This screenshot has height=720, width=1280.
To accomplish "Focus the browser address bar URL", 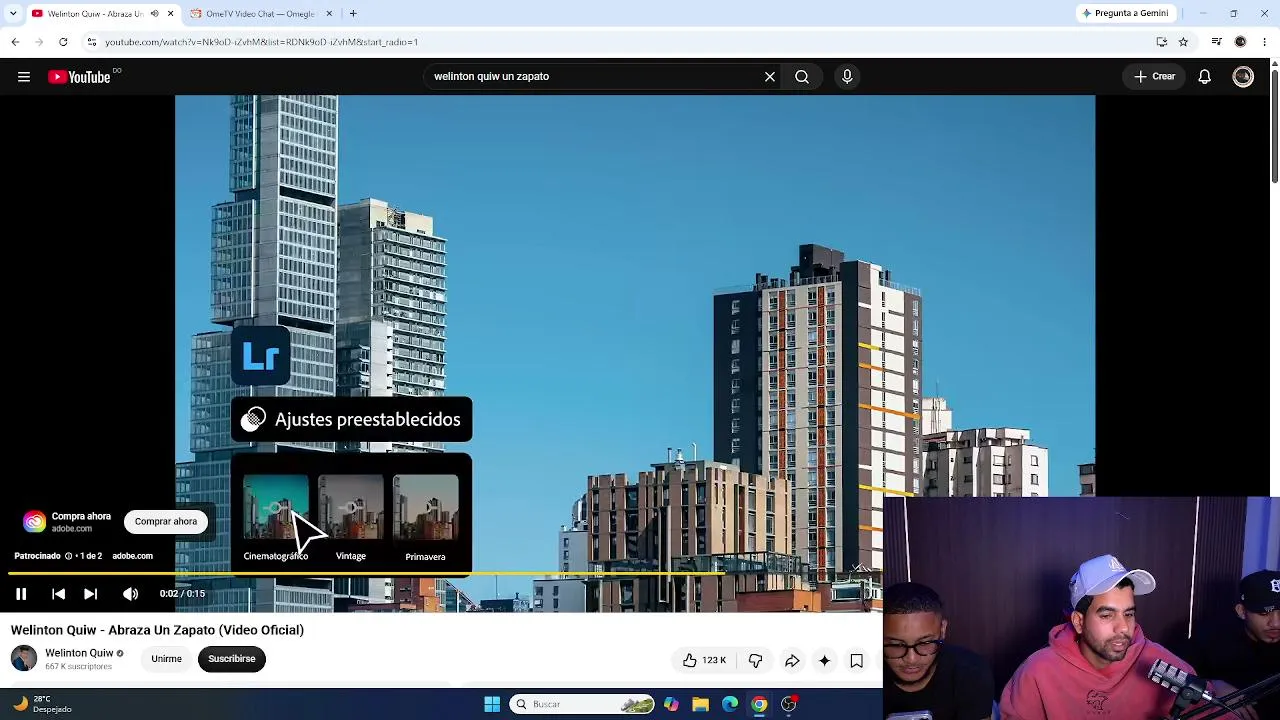I will pos(262,42).
